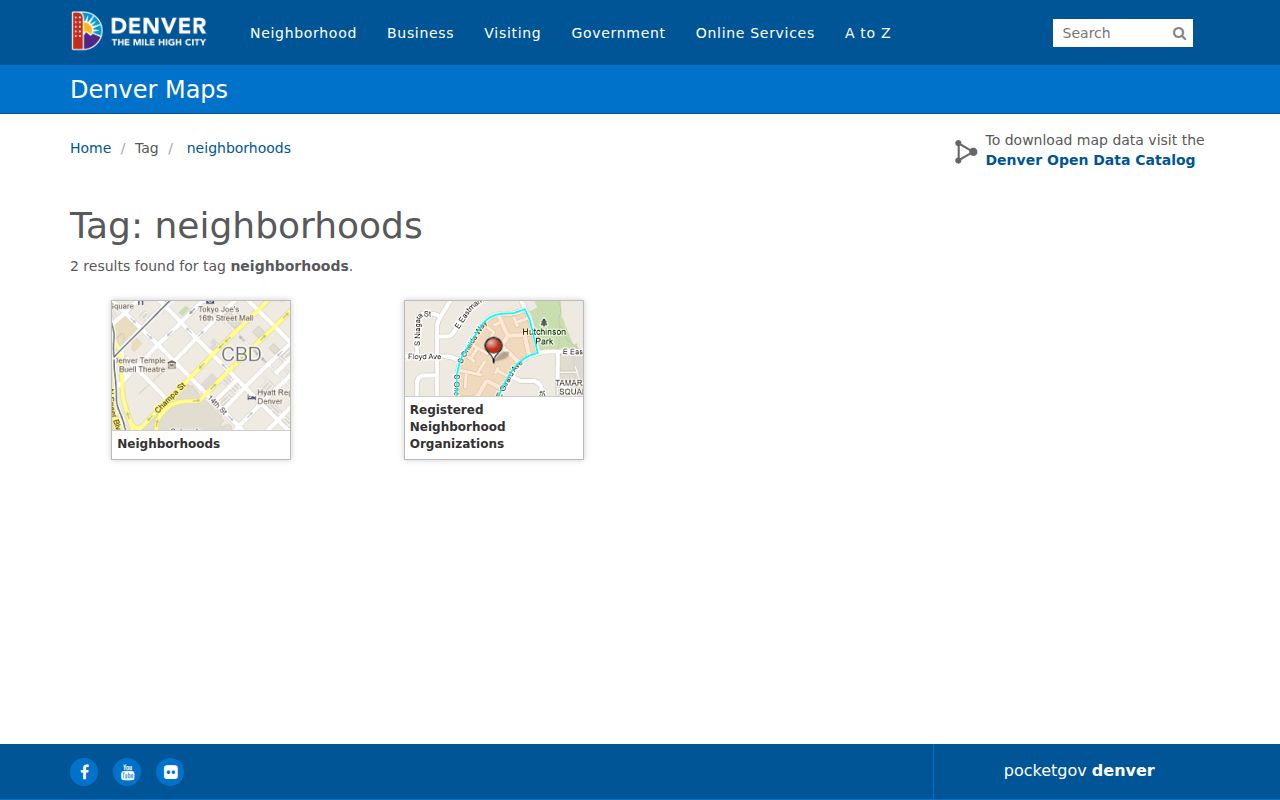Go to the Home breadcrumb link
The width and height of the screenshot is (1280, 800).
90,148
